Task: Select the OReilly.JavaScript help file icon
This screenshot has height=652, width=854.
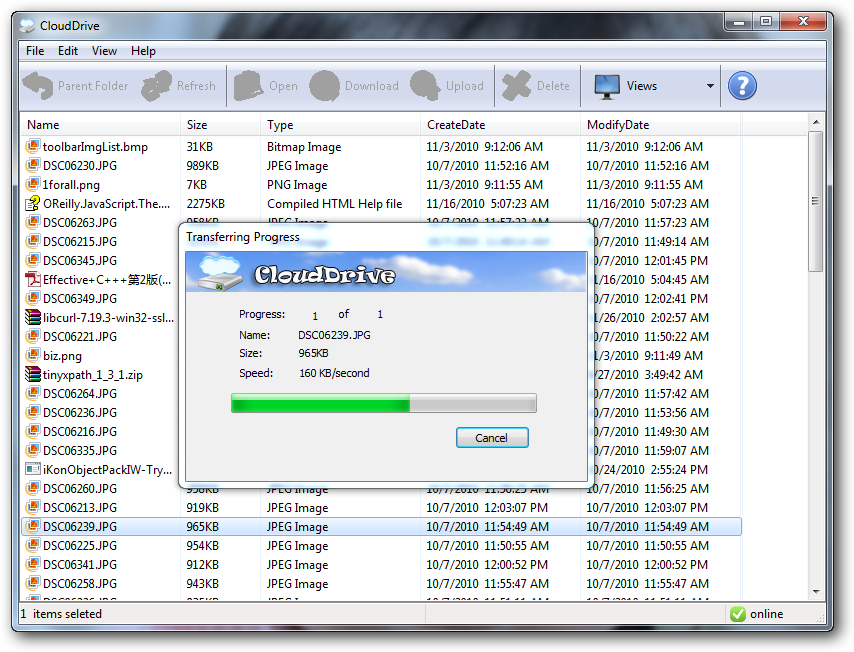Action: tap(33, 203)
